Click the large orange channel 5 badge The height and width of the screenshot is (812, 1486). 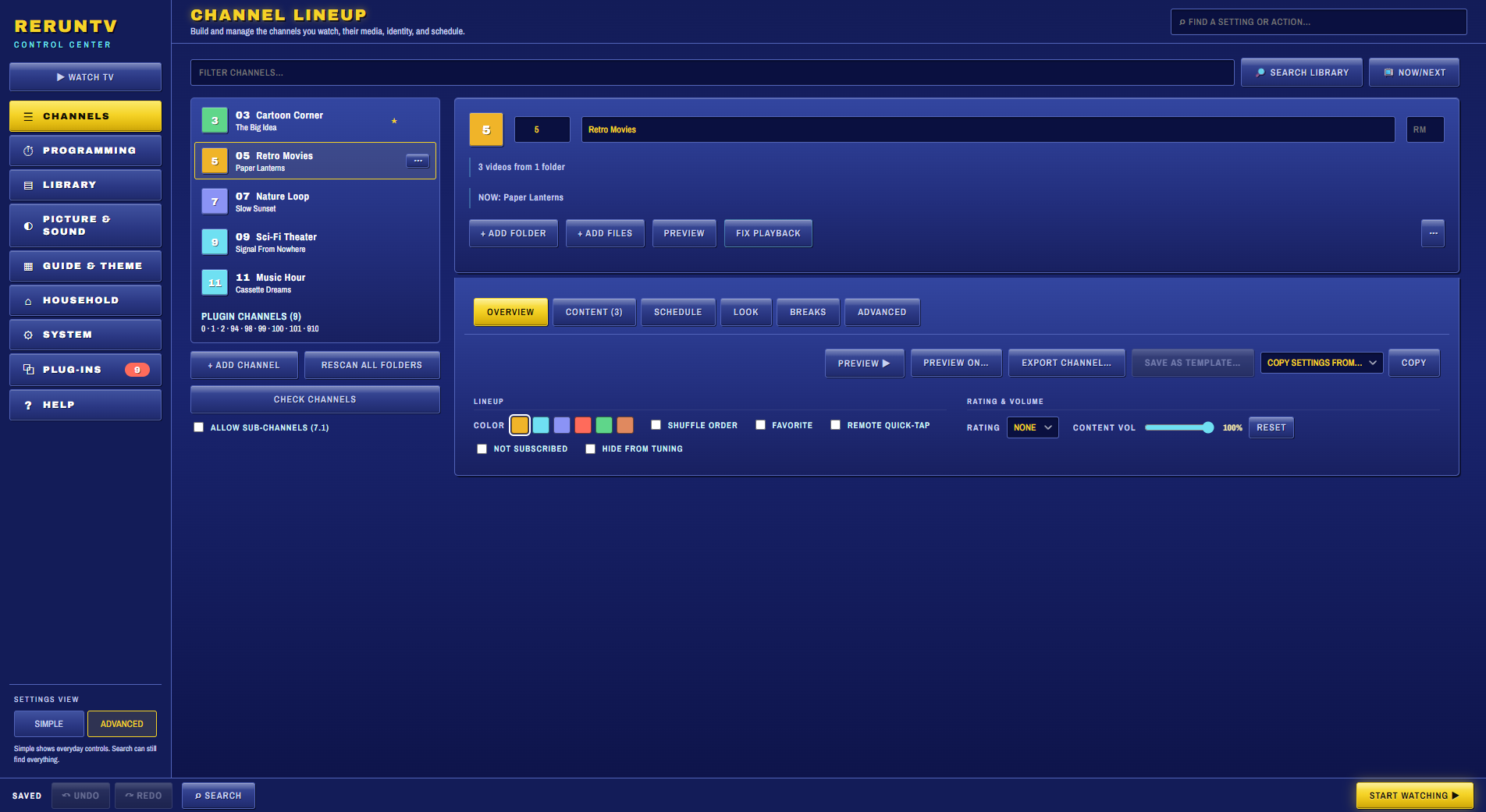point(486,129)
